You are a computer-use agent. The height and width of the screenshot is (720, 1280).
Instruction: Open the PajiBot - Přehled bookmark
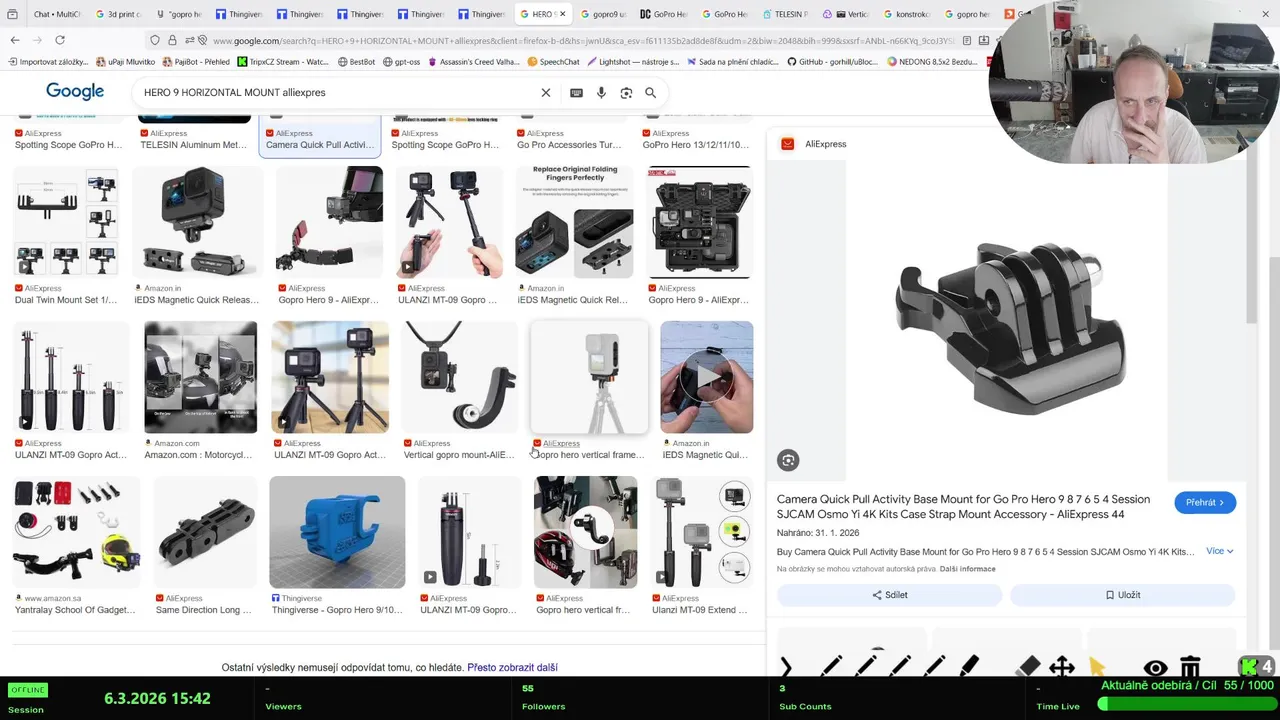pyautogui.click(x=196, y=62)
